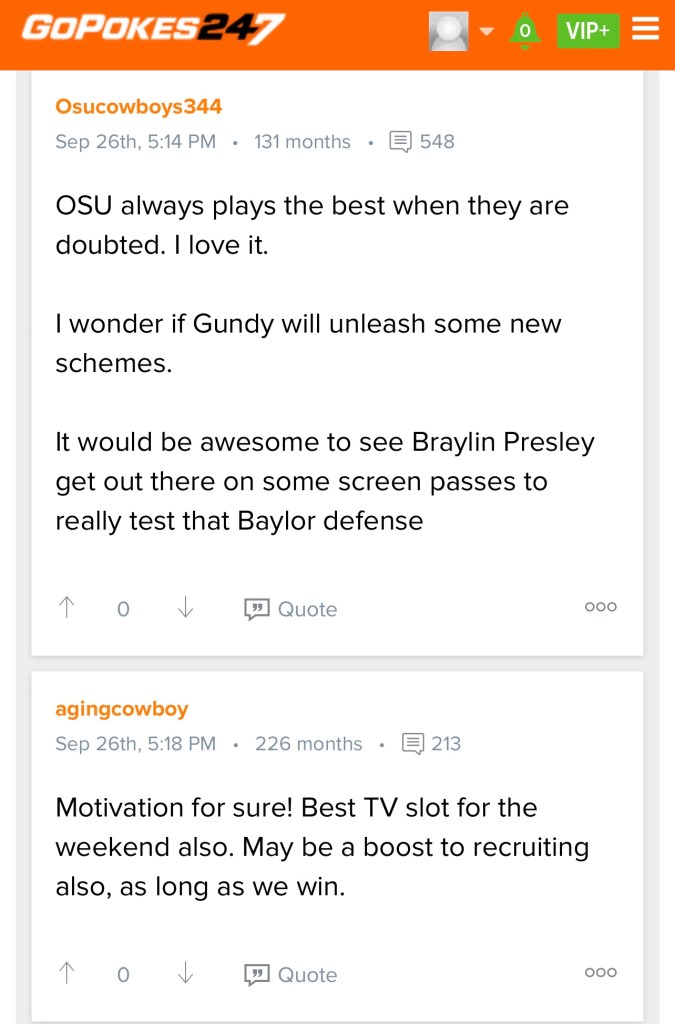Upvote the Osucowboys344 post
The width and height of the screenshot is (675, 1024).
pos(68,608)
